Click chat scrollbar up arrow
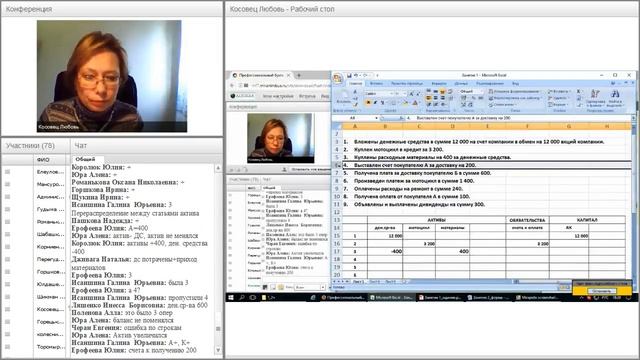The height and width of the screenshot is (360, 640). (x=218, y=168)
